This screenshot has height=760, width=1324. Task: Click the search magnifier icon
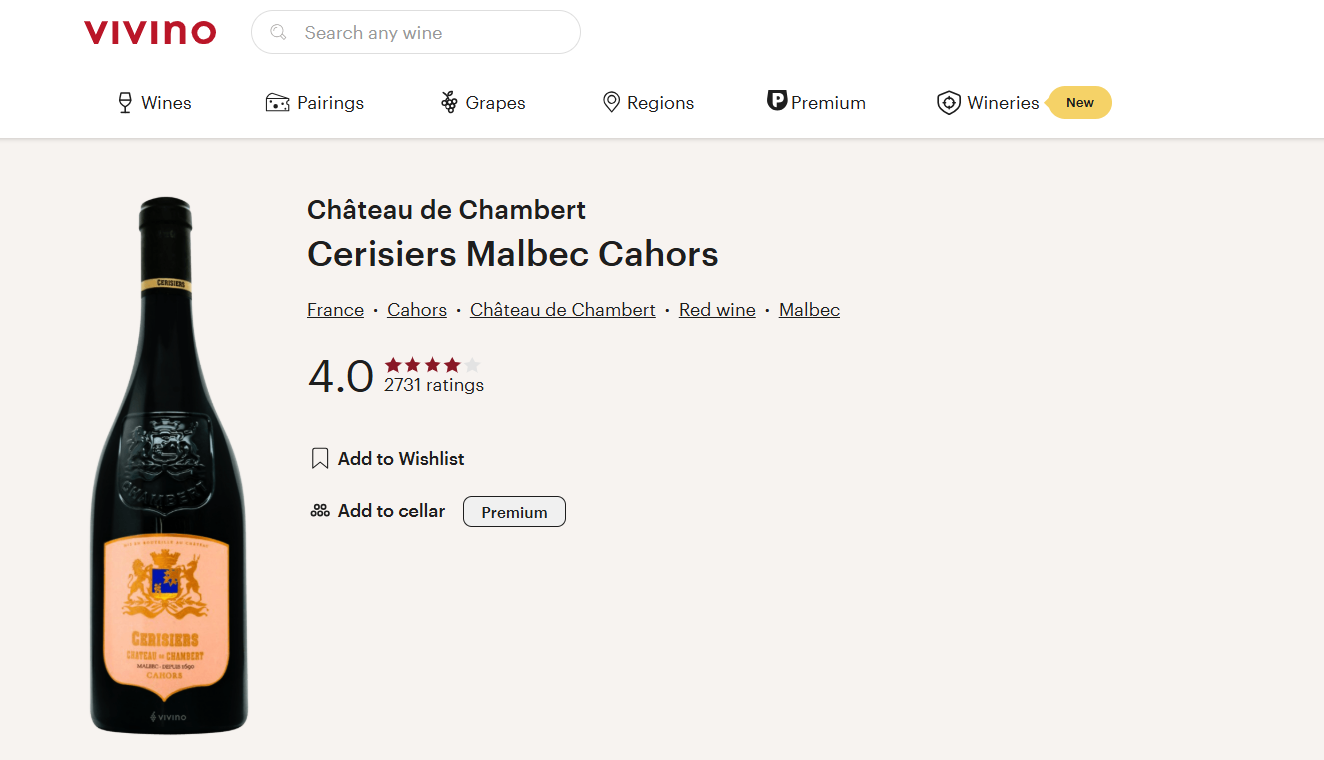click(279, 33)
